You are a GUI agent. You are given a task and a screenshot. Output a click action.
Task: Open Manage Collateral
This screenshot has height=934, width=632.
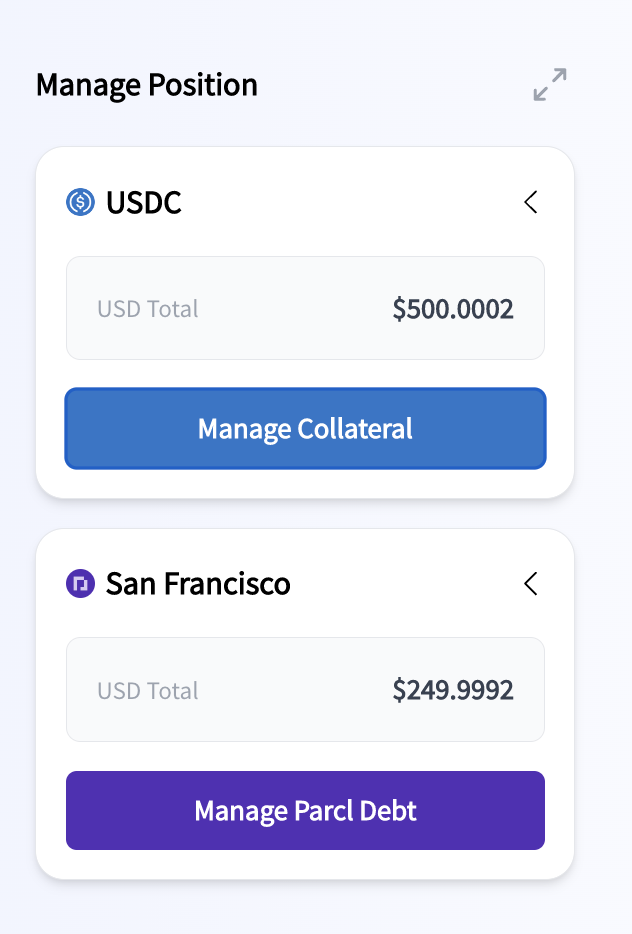(306, 428)
